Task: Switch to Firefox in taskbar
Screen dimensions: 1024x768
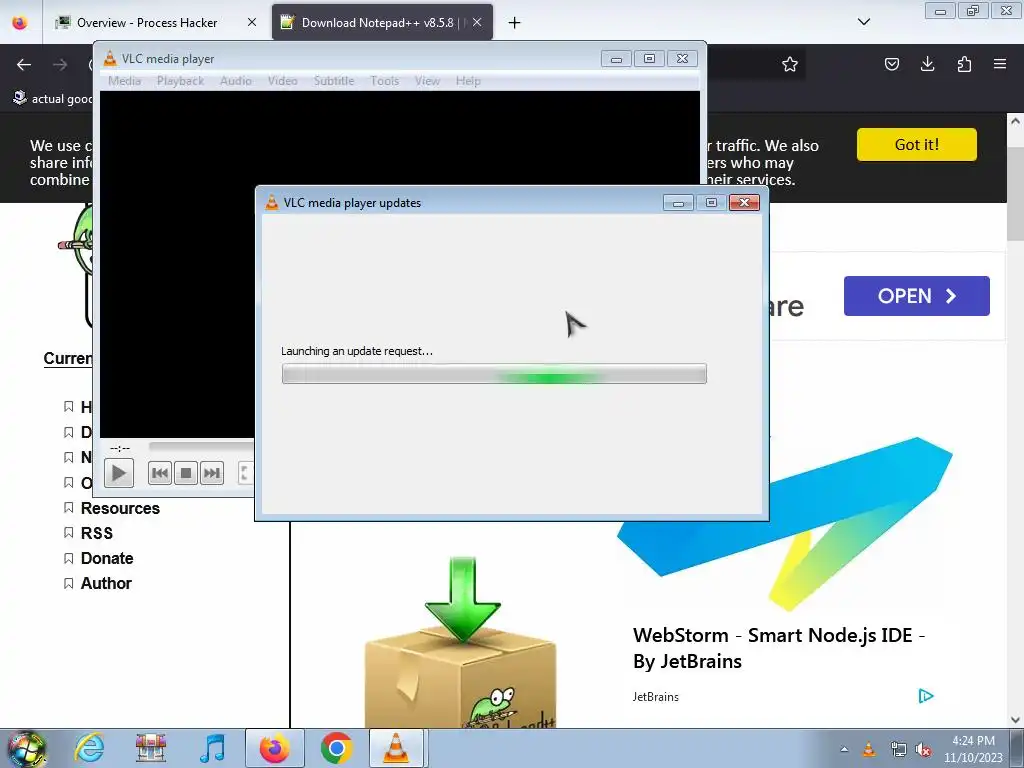Action: click(274, 748)
